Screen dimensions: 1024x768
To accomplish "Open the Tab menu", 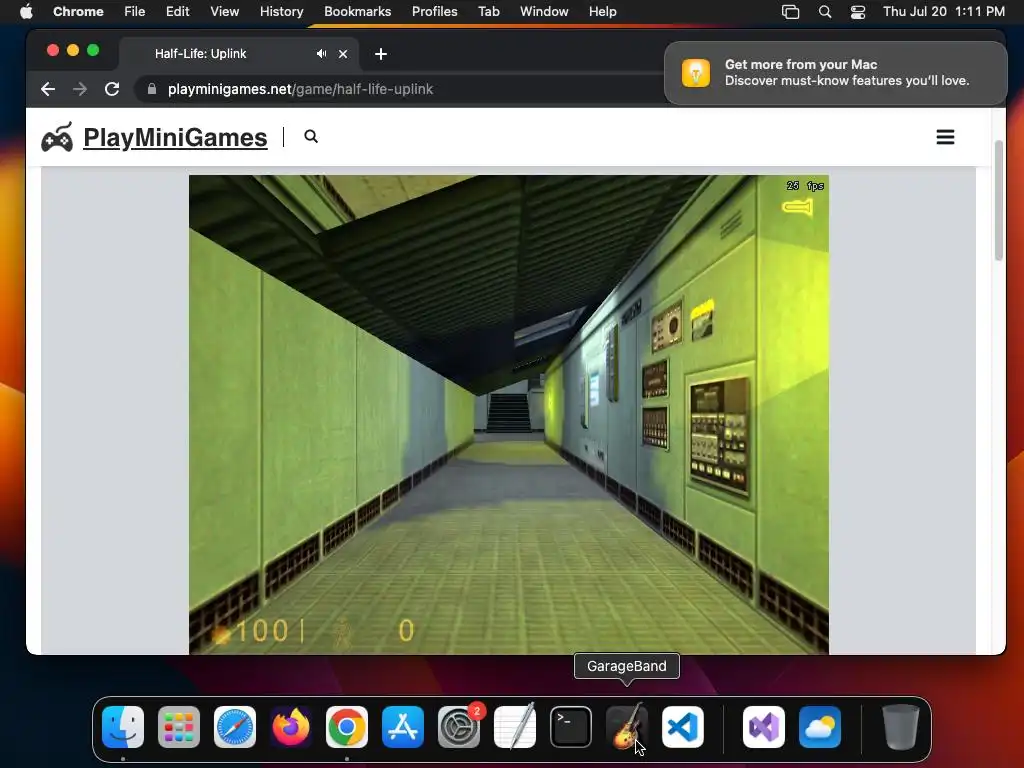I will click(x=488, y=12).
